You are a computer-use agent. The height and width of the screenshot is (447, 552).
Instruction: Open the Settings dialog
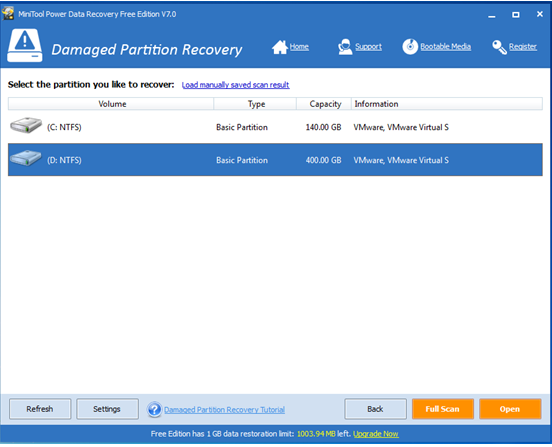point(107,409)
